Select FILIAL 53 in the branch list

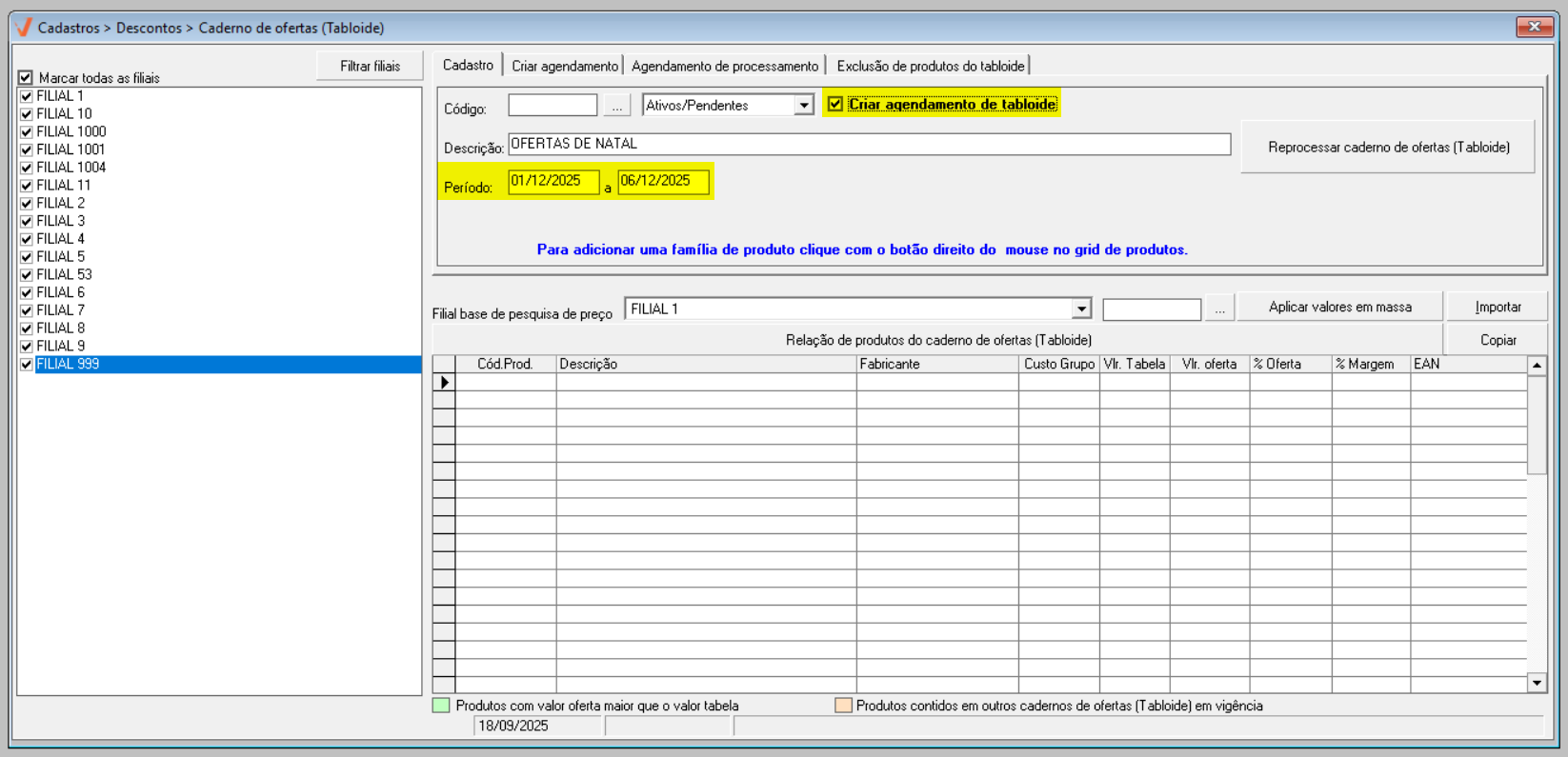[x=64, y=274]
